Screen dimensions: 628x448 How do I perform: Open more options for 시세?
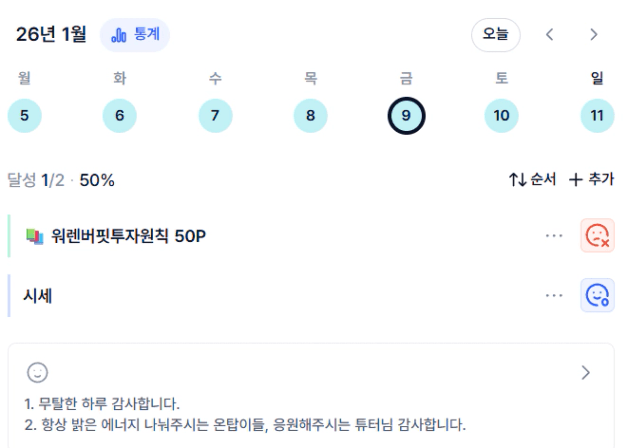[554, 295]
